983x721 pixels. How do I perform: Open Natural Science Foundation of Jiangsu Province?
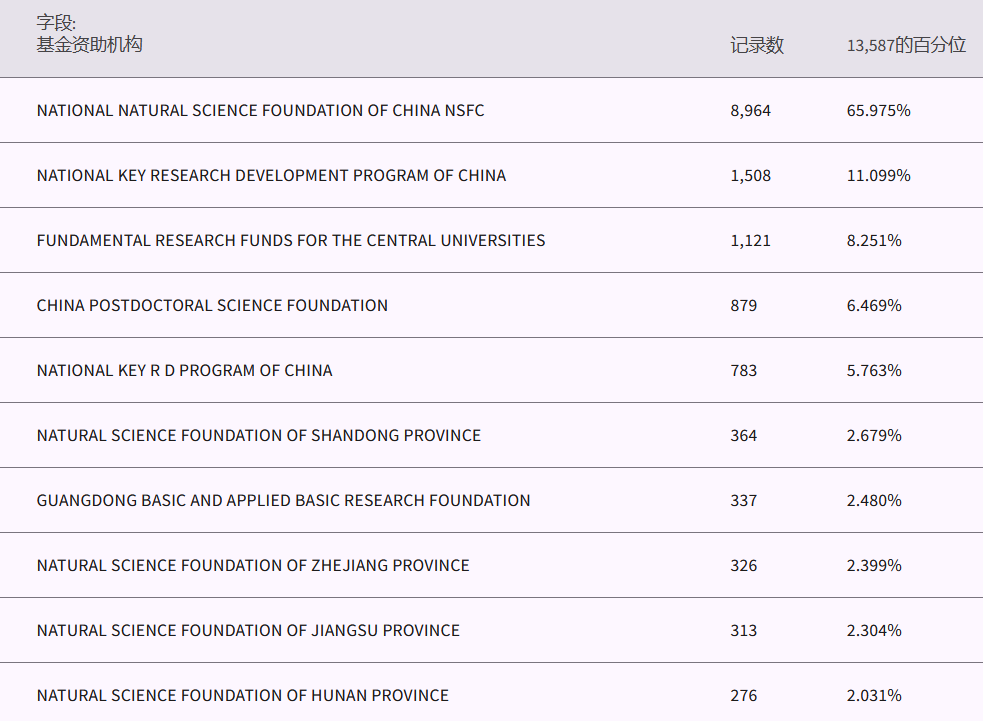click(x=248, y=631)
